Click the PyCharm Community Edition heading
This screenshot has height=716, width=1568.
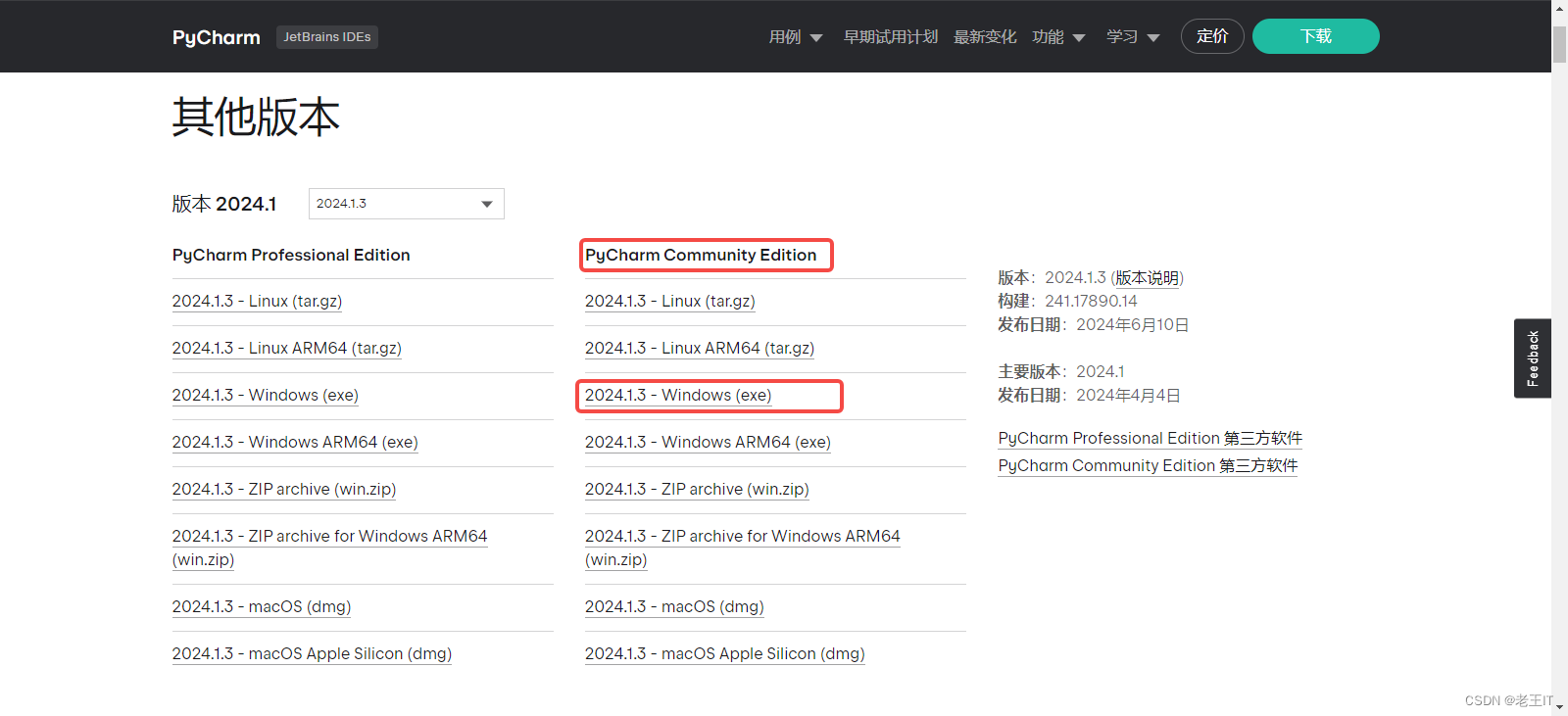(x=701, y=255)
